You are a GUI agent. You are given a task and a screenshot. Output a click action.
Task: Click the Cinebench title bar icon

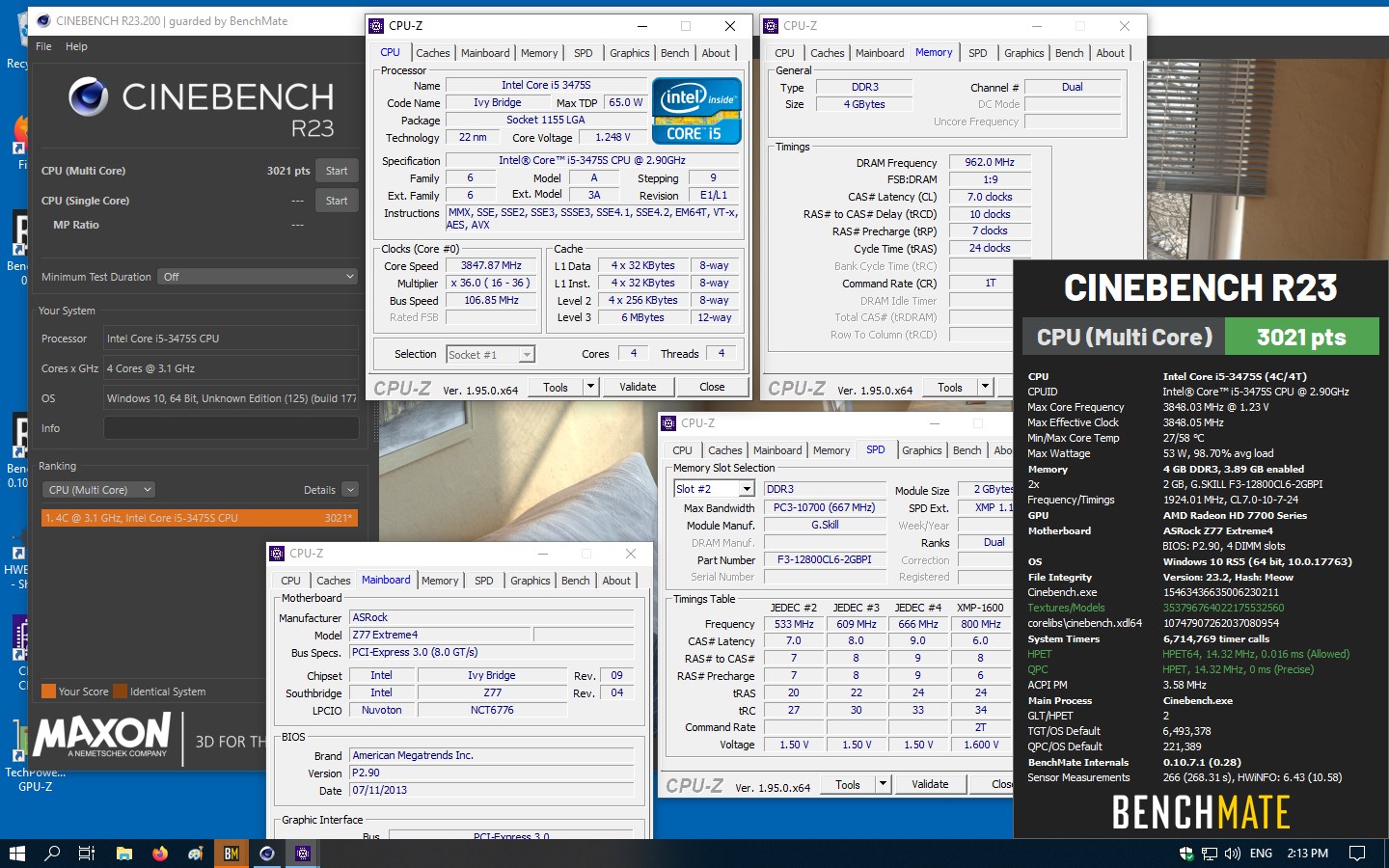41,20
